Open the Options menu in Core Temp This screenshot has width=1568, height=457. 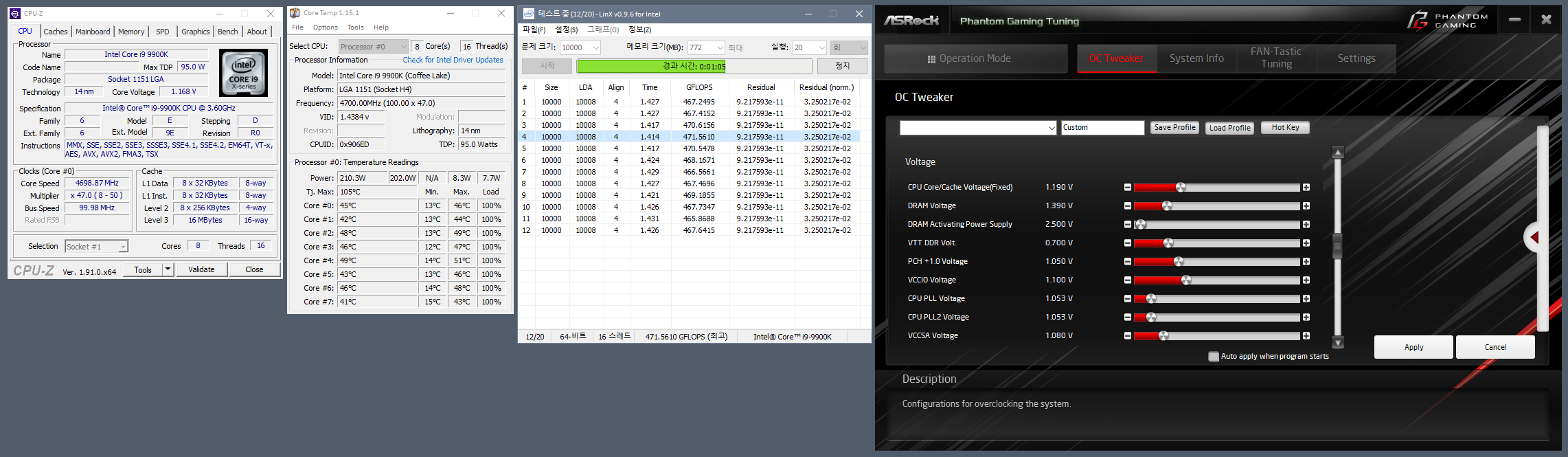click(325, 27)
